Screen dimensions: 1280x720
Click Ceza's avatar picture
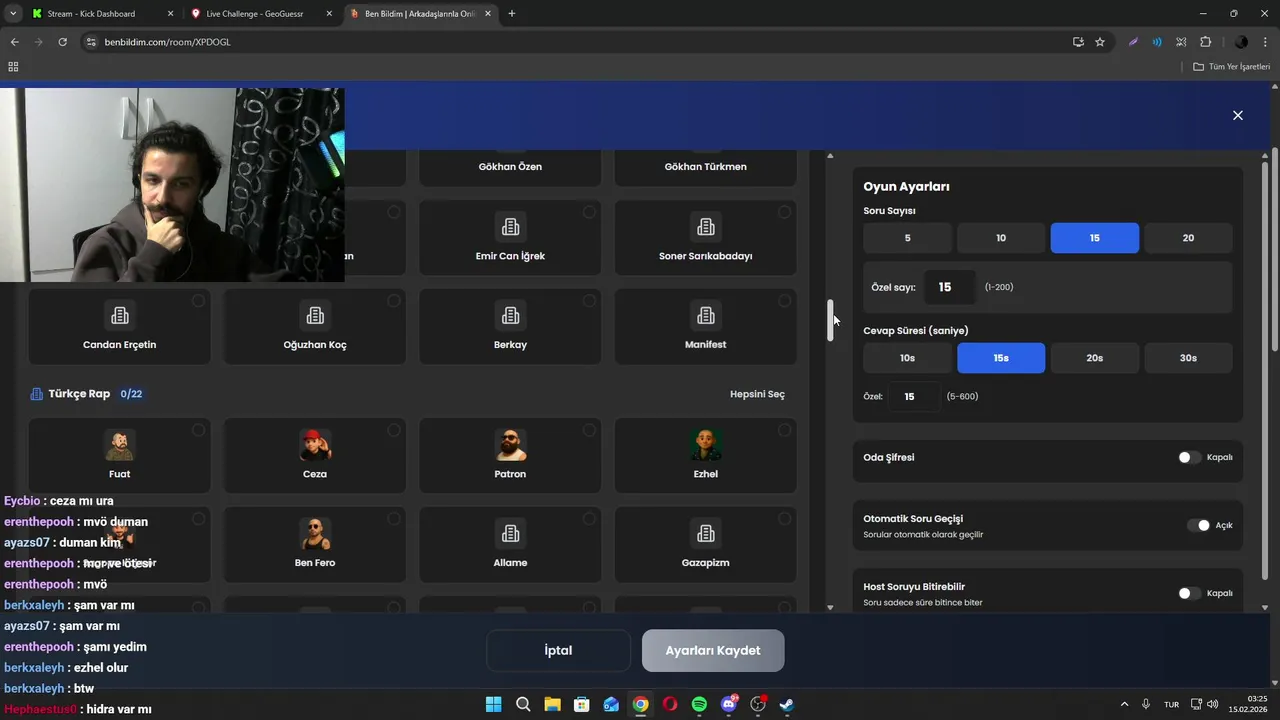(x=315, y=445)
